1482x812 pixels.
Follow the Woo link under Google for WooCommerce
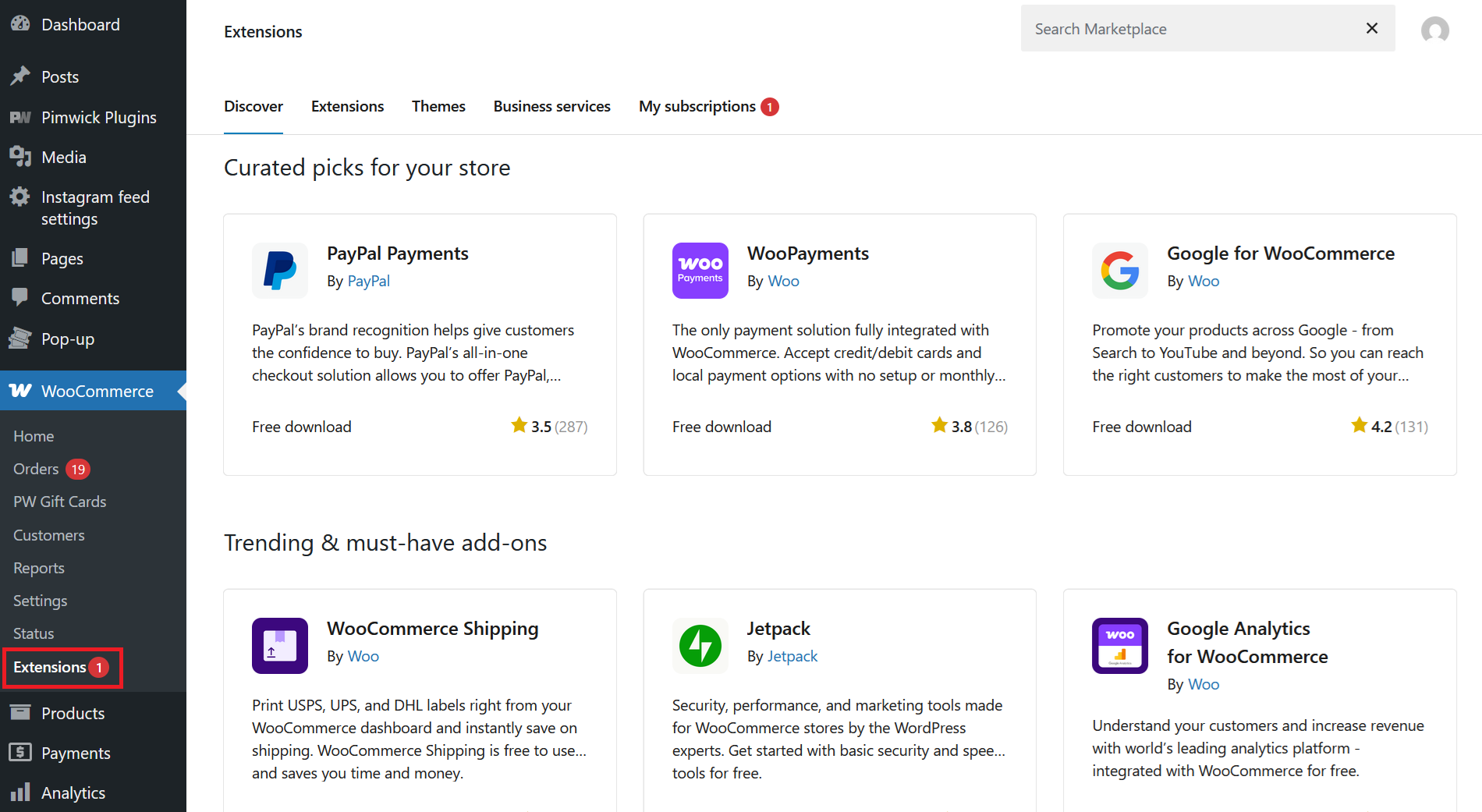[1203, 281]
